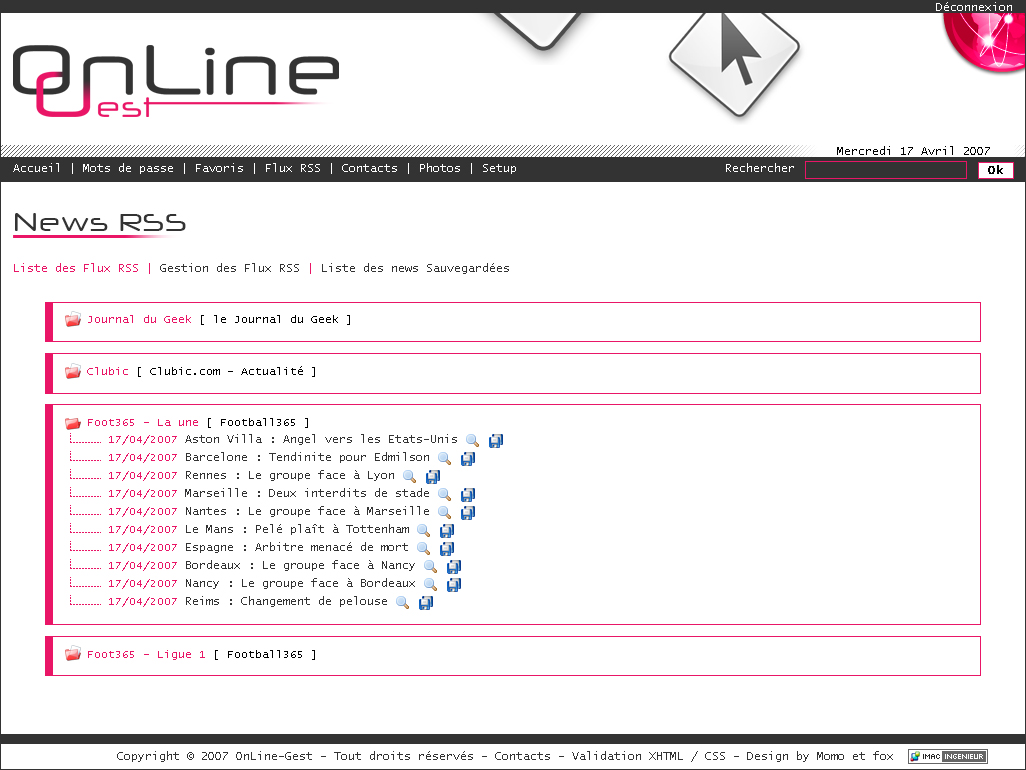
Task: Click footer Contacts link
Action: [x=522, y=756]
